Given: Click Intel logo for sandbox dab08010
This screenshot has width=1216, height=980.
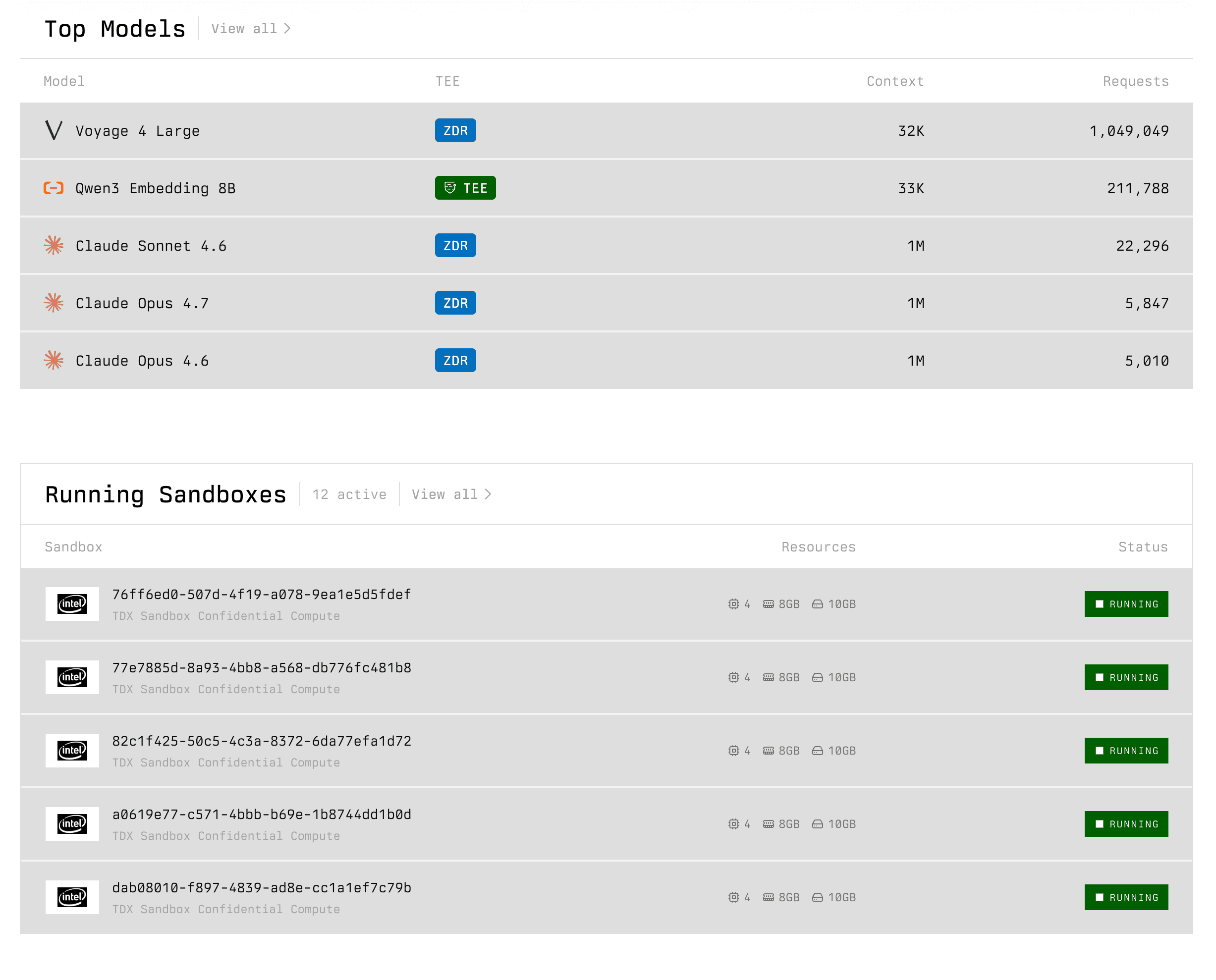Looking at the screenshot, I should (72, 898).
